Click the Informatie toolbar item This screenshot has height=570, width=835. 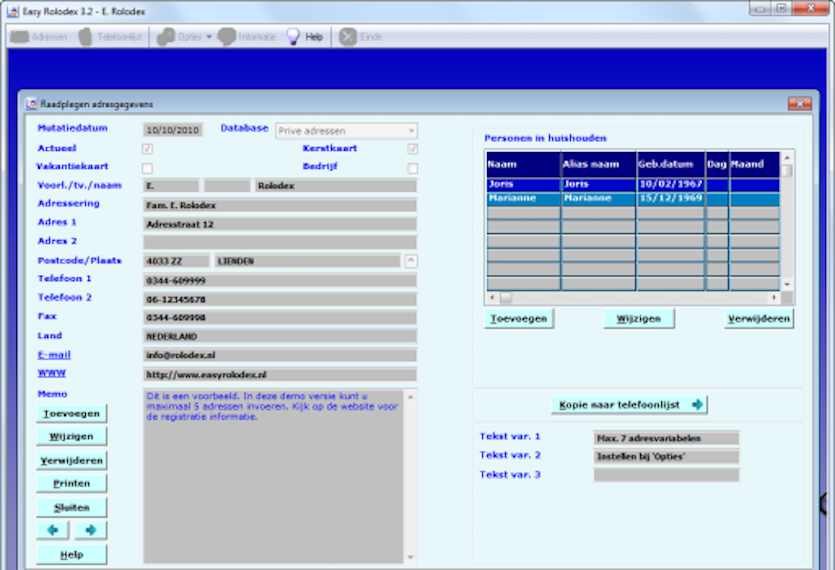(248, 37)
